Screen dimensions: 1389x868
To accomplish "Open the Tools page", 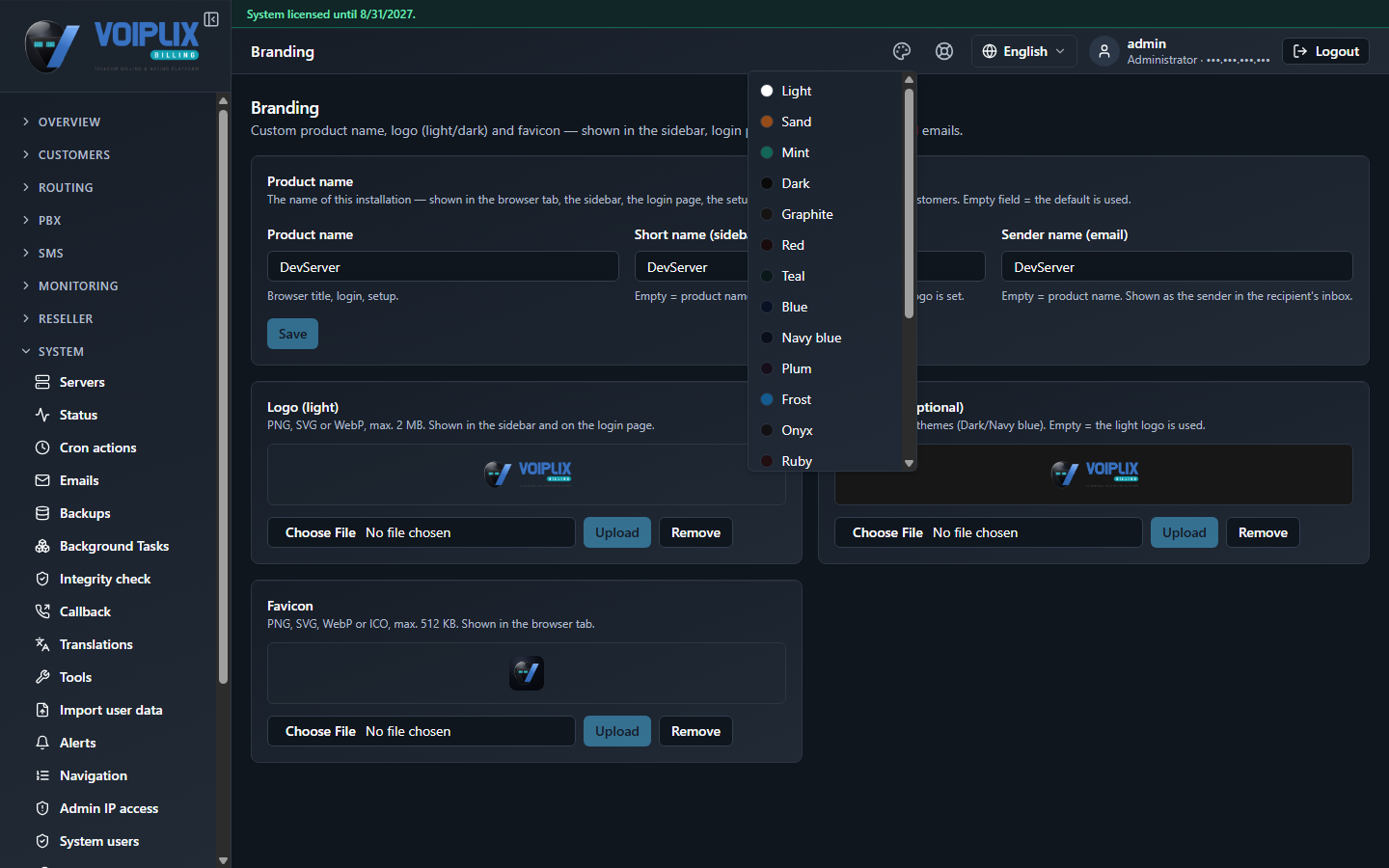I will (x=75, y=677).
